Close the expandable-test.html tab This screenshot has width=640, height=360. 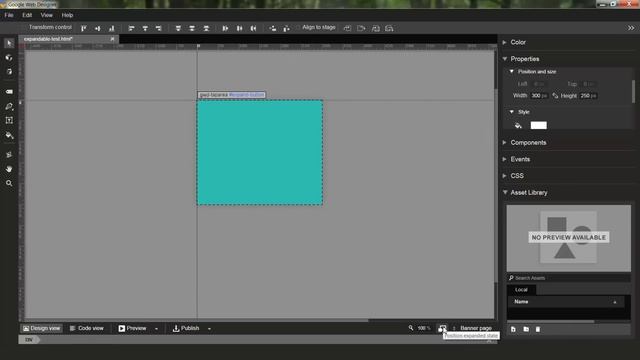(113, 39)
